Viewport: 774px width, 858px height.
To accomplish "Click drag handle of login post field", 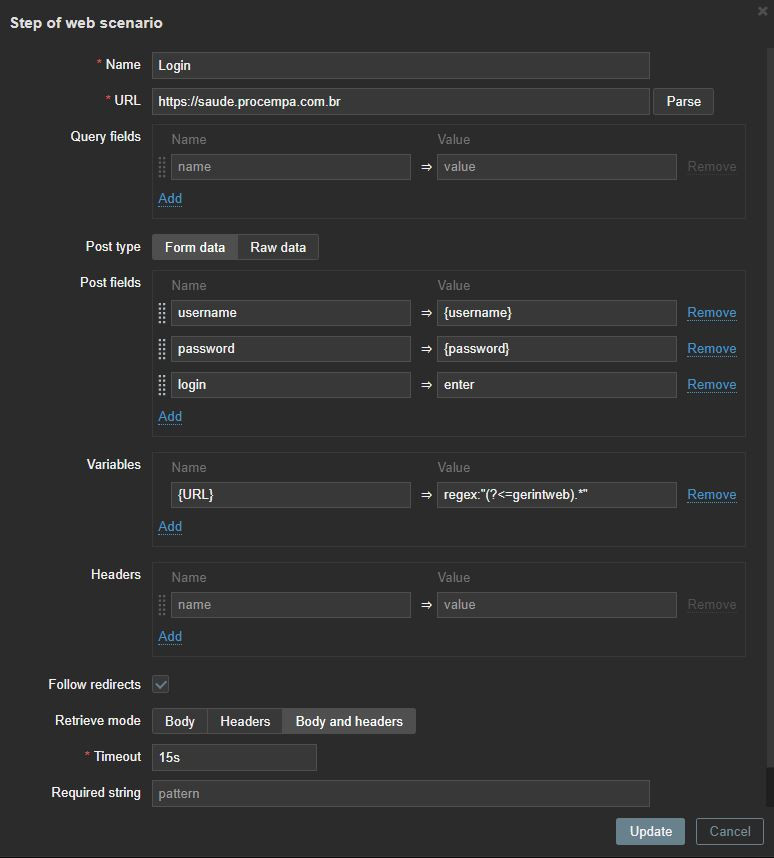I will (162, 385).
